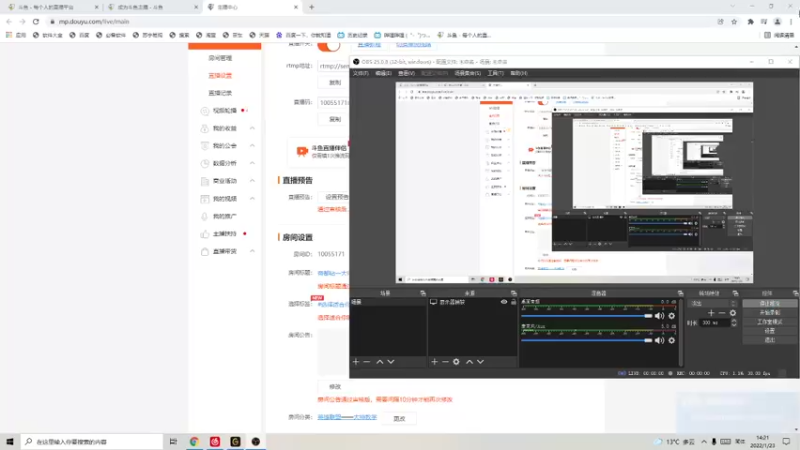Open source properties gear in Sources panel
Image resolution: width=800 pixels, height=450 pixels.
pyautogui.click(x=456, y=362)
